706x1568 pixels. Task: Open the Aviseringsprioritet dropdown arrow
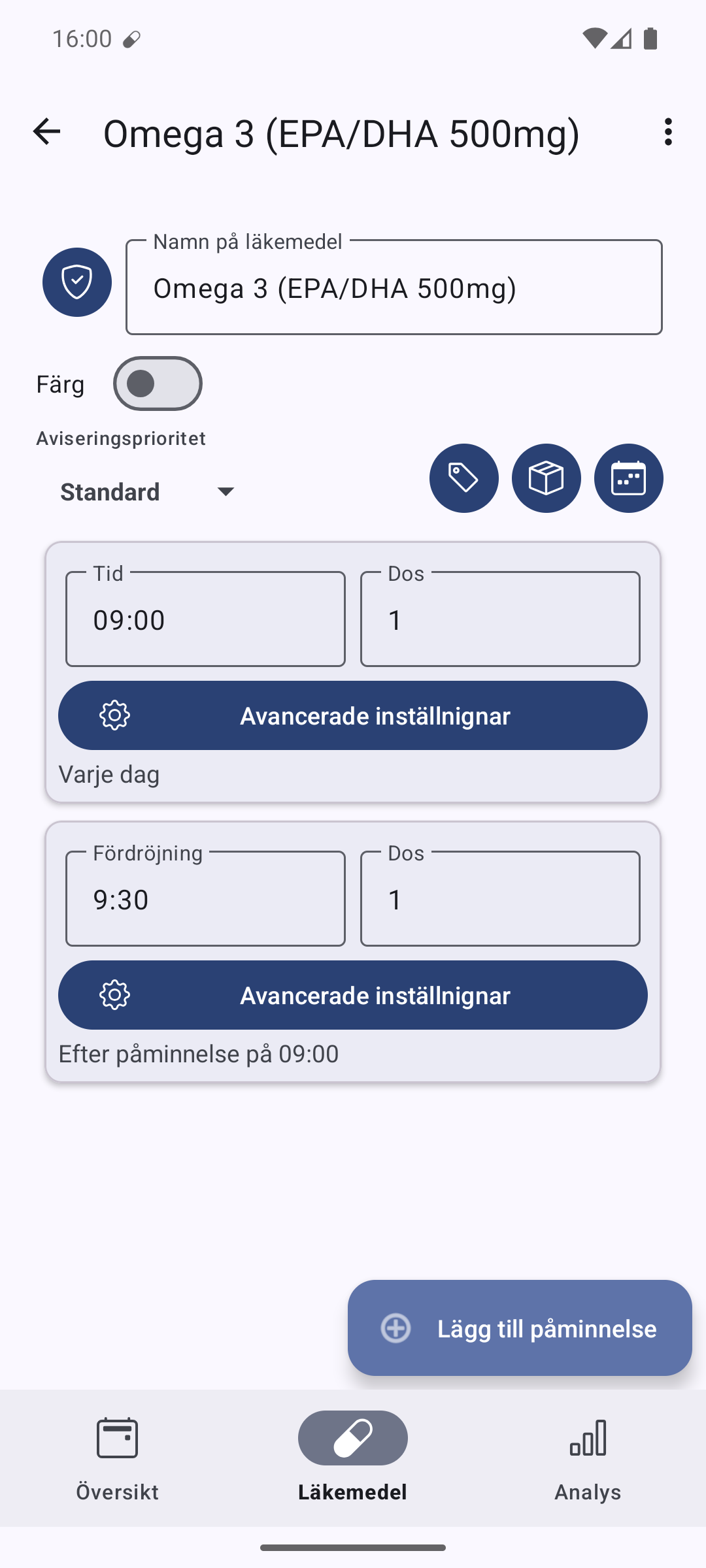[x=226, y=491]
